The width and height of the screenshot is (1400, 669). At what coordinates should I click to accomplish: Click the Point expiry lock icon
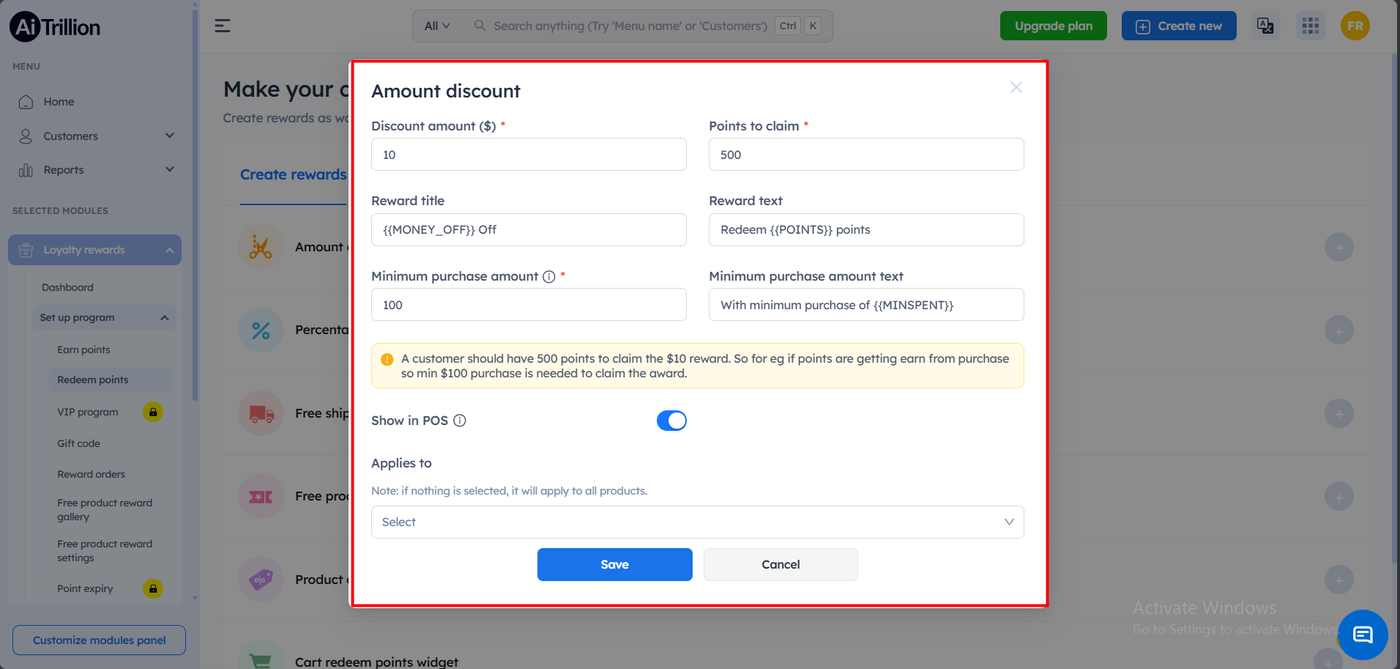(x=152, y=589)
